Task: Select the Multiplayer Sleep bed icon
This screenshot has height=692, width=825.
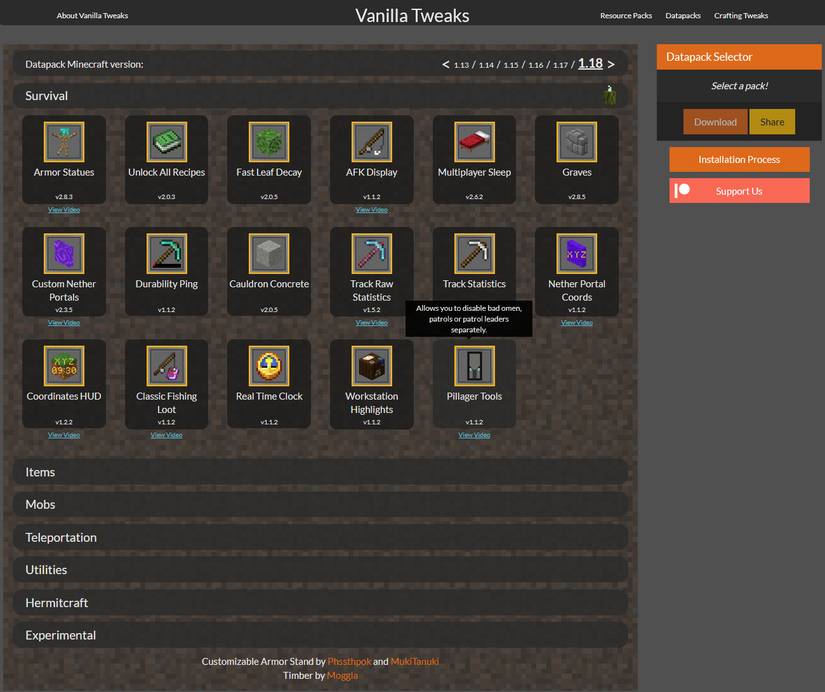Action: 474,140
